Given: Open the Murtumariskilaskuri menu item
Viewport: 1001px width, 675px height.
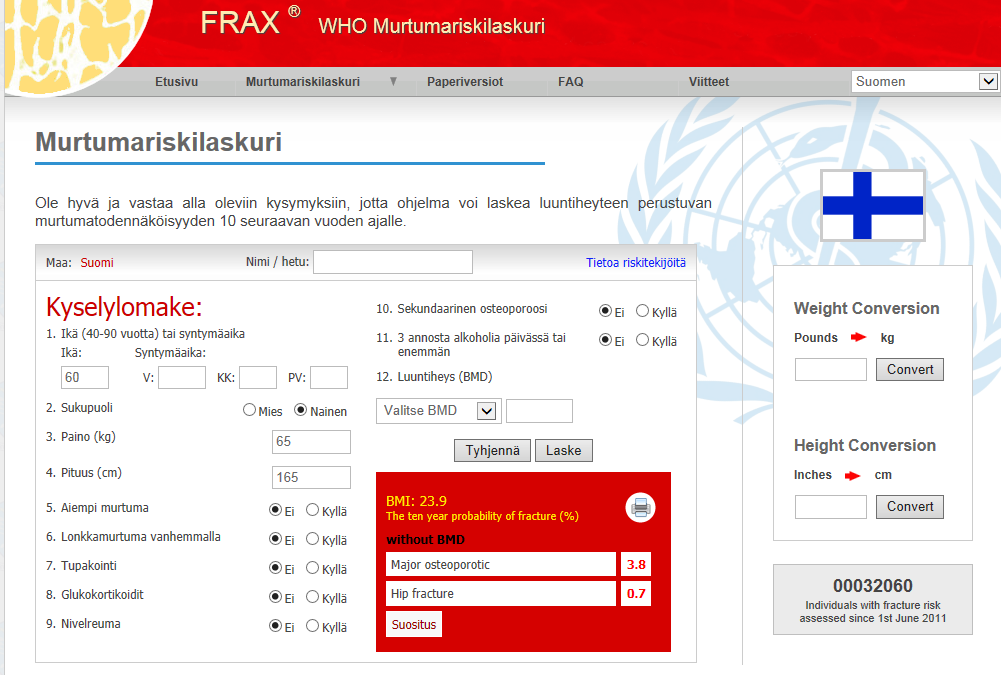Looking at the screenshot, I should pos(303,82).
